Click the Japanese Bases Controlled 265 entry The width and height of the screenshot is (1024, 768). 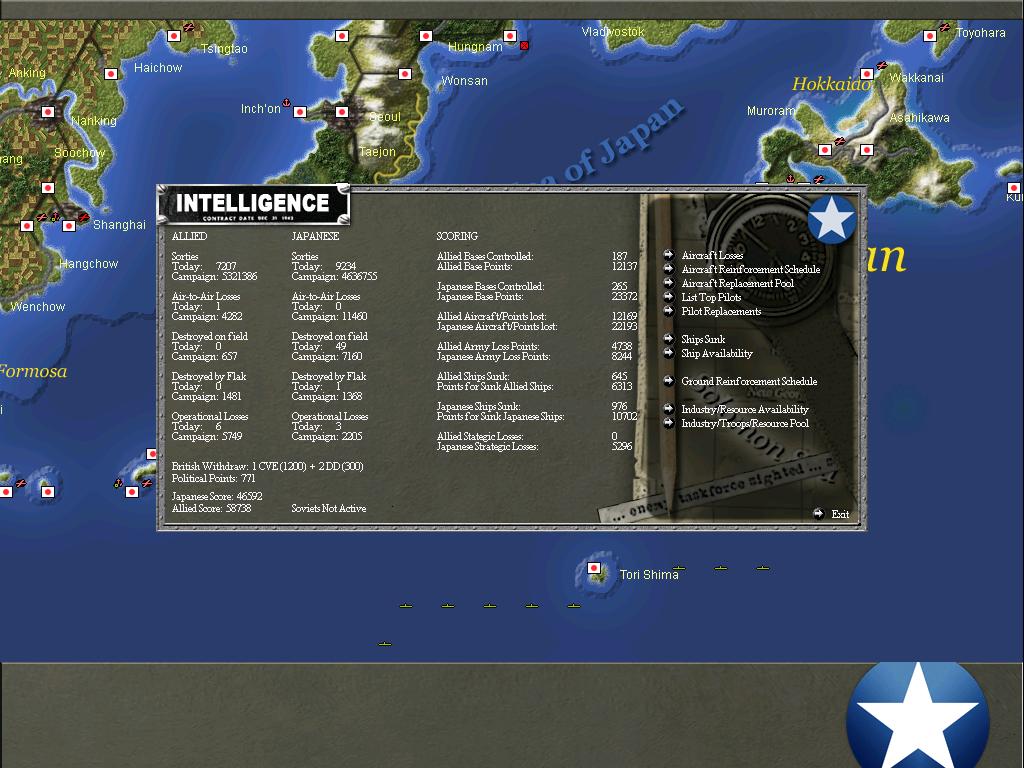click(x=532, y=286)
